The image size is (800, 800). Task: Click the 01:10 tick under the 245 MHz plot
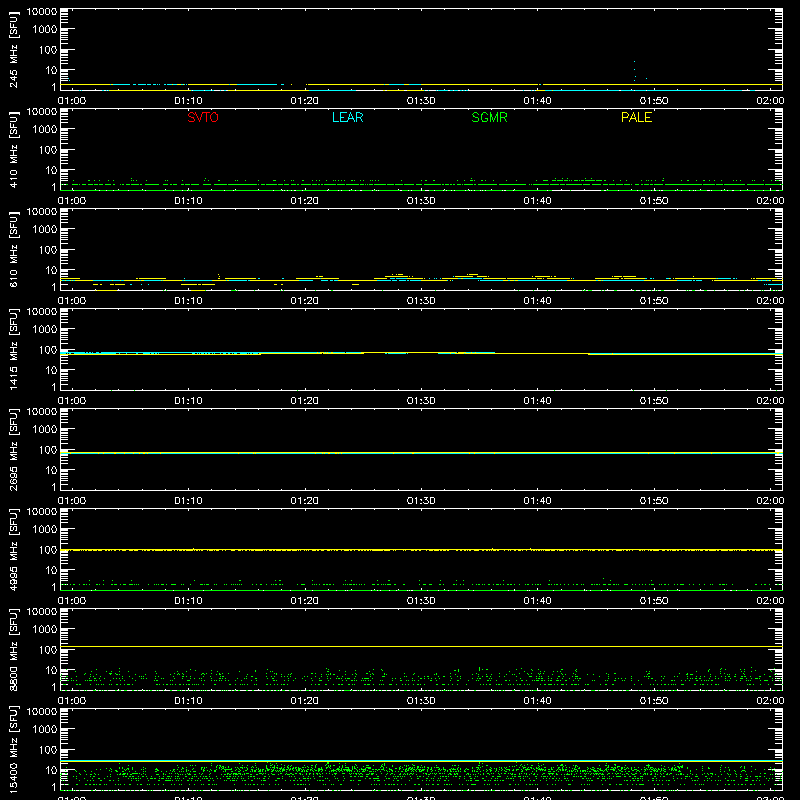pos(188,101)
